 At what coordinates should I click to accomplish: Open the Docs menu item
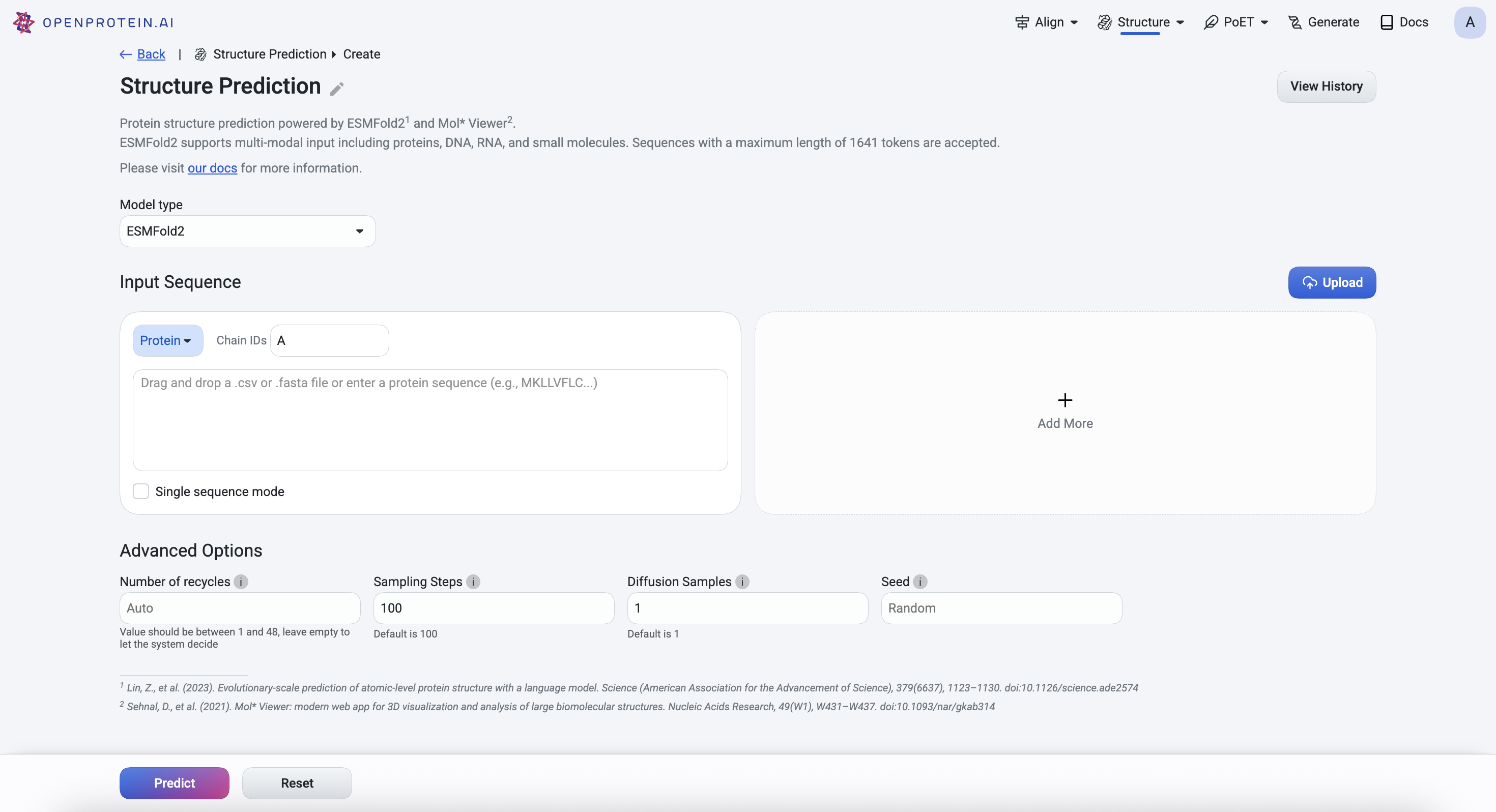(x=1404, y=22)
